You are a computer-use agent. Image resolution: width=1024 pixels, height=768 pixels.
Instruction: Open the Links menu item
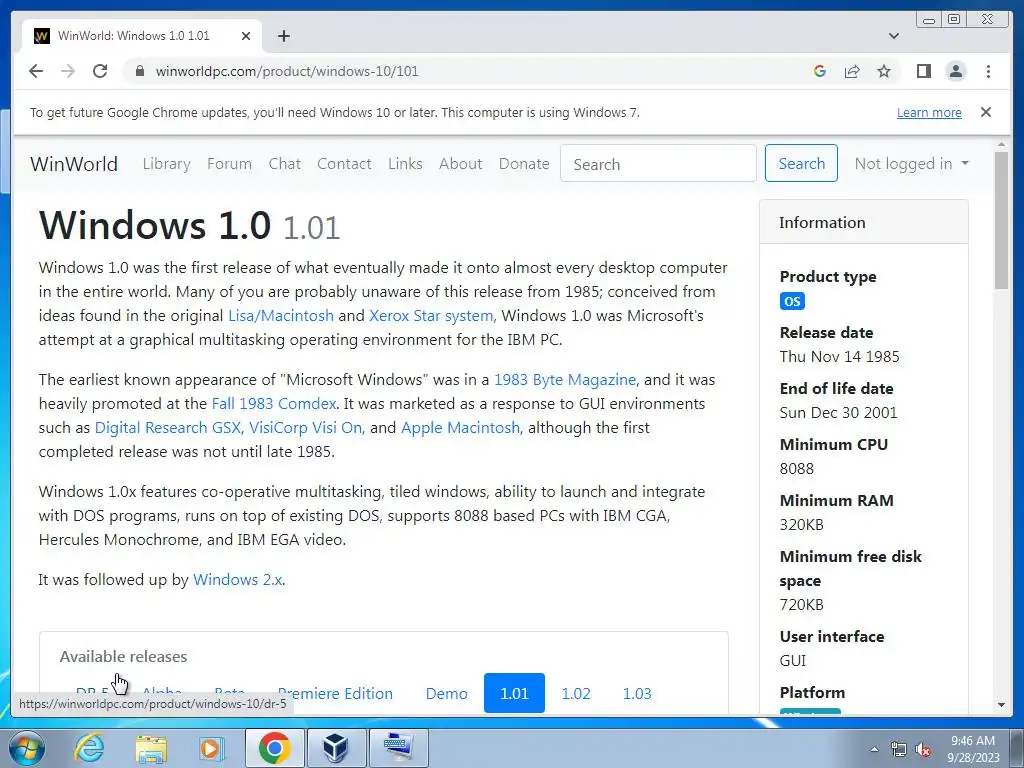pyautogui.click(x=405, y=164)
